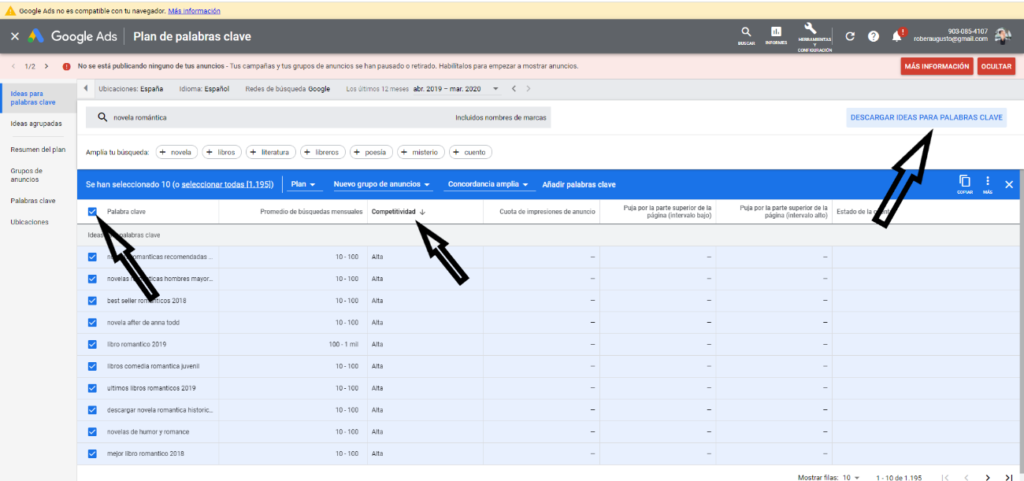This screenshot has width=1024, height=481.
Task: Open the Informes reports icon
Action: coord(776,35)
